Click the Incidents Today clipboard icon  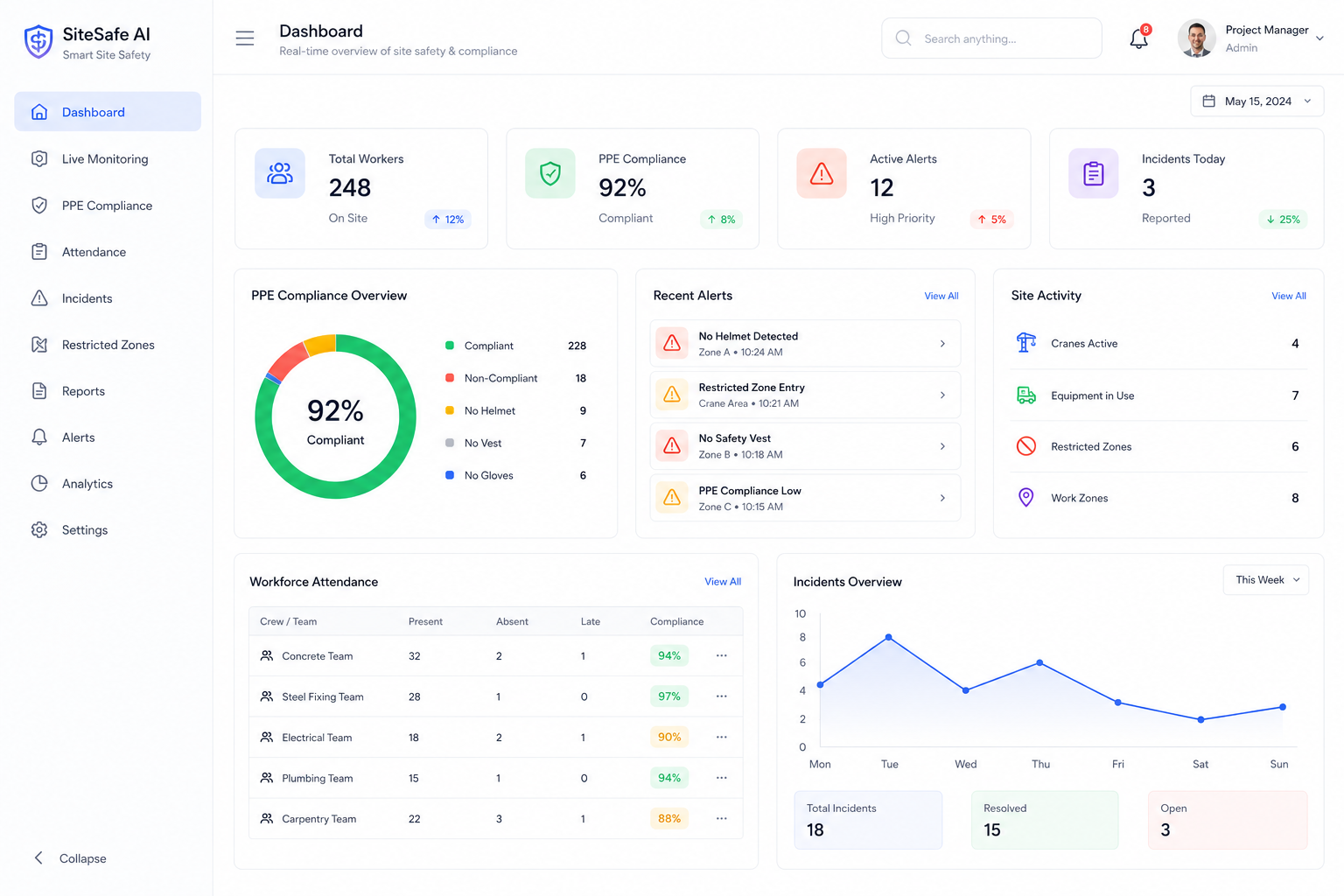coord(1094,173)
